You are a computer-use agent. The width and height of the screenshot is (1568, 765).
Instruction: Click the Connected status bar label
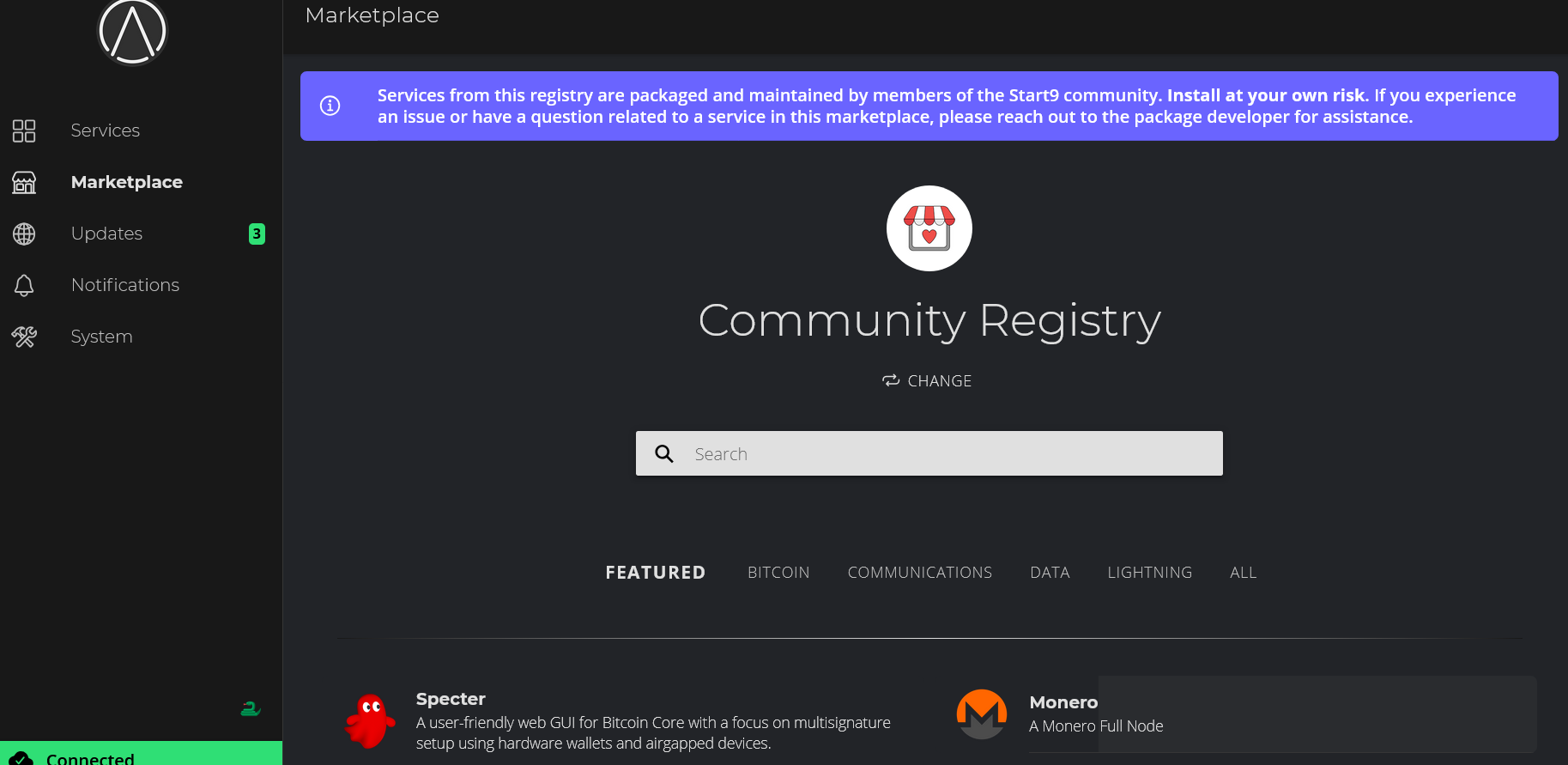[x=90, y=759]
